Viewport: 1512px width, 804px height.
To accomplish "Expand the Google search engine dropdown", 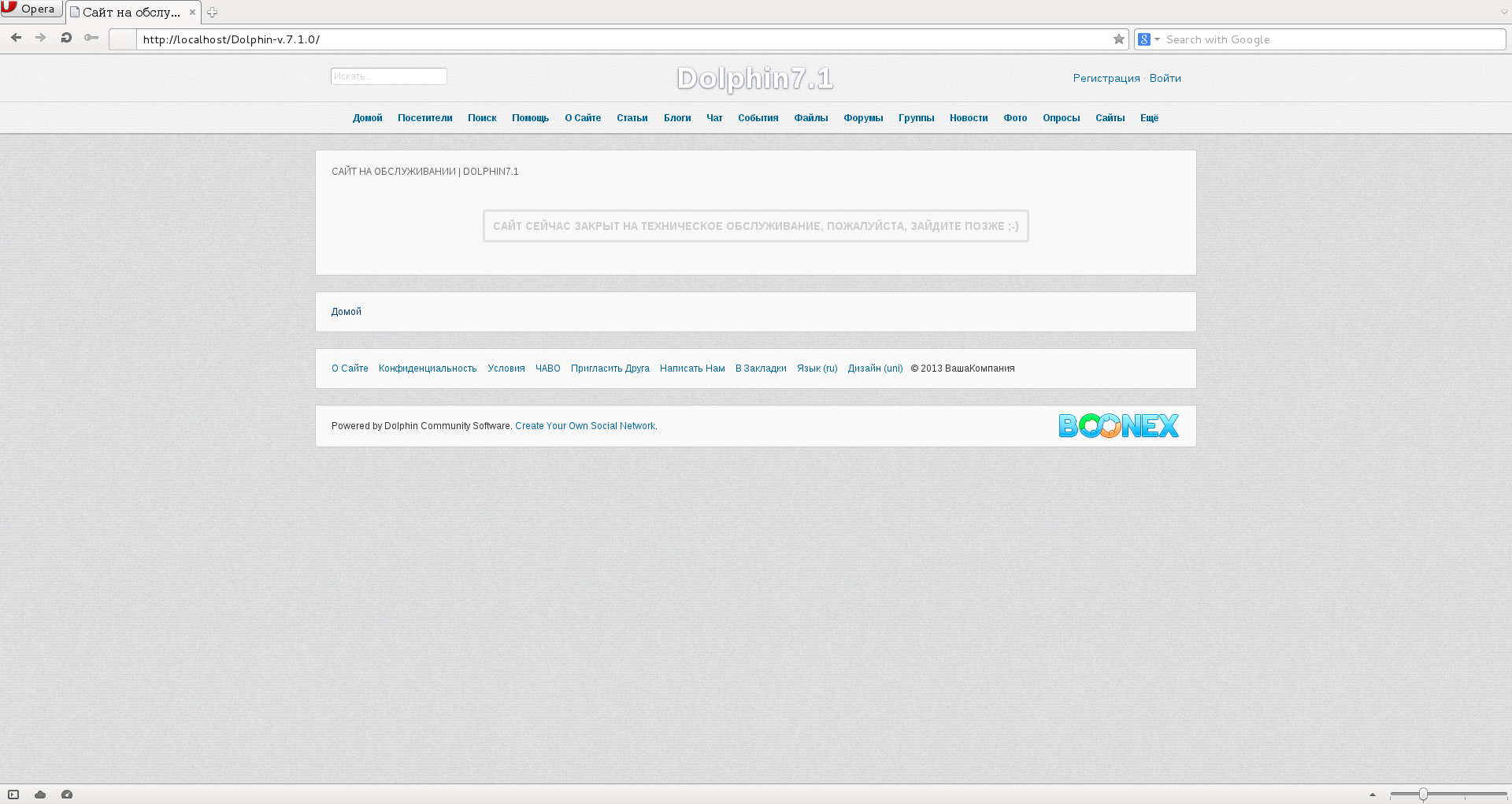I will (x=1149, y=39).
